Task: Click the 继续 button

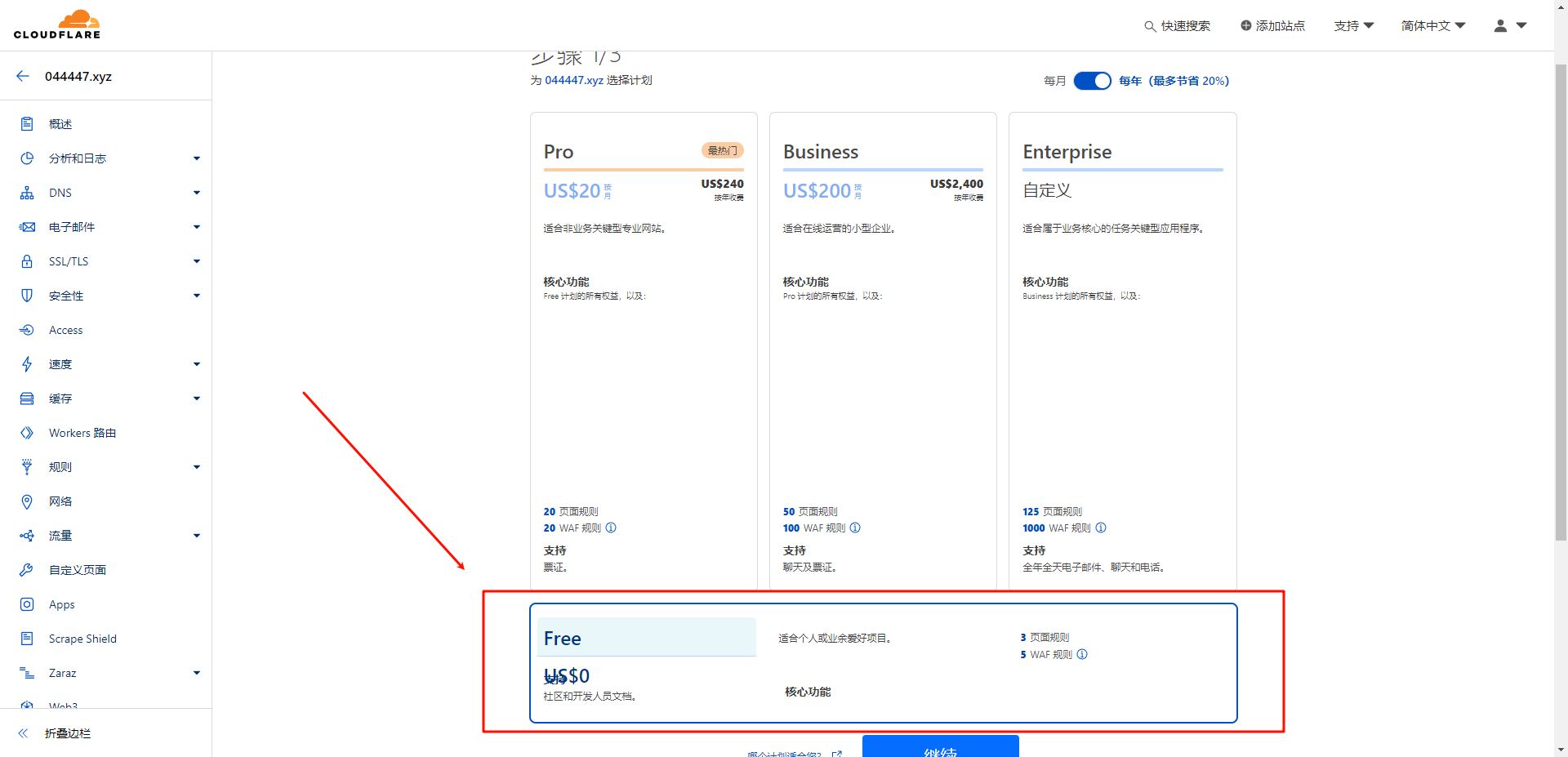Action: point(940,750)
